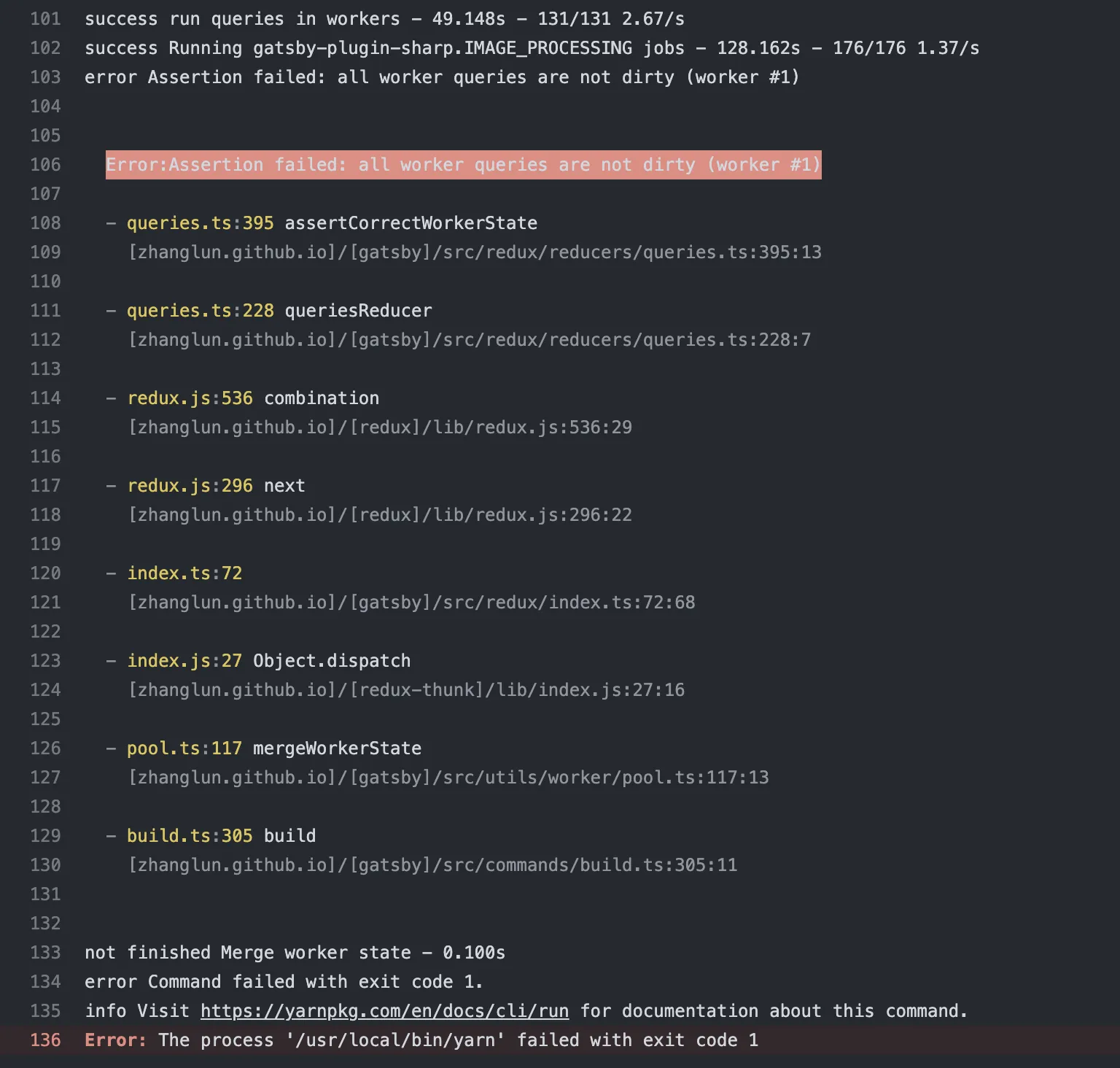The image size is (1120, 1068).
Task: Click 'index.ts:72' stack frame label
Action: (184, 573)
